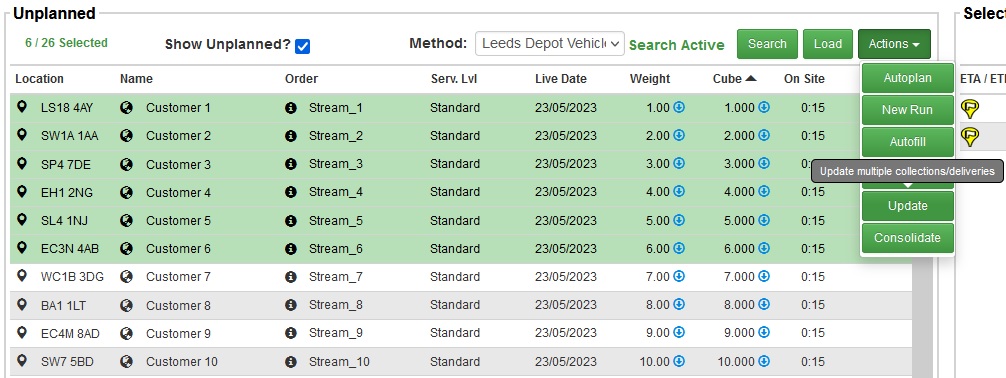Screen dimensions: 1006x378
Task: Click the Customer 9 name text
Action: [x=178, y=333]
